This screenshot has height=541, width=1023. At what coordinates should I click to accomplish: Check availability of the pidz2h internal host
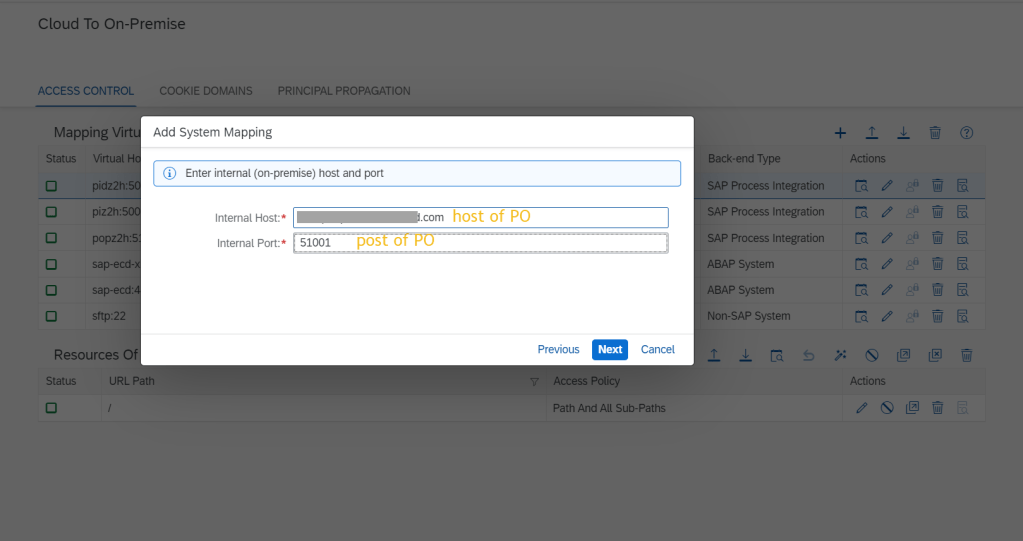861,186
